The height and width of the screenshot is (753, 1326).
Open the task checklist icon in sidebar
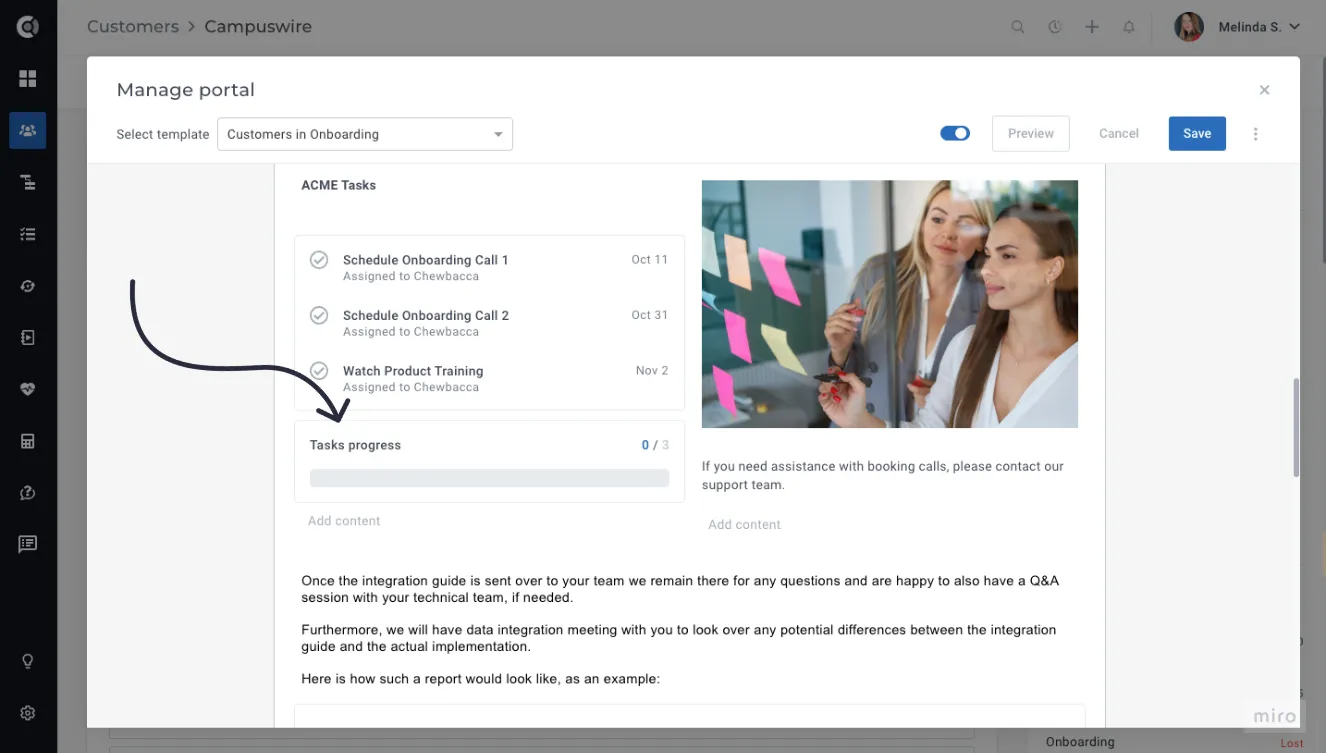(28, 234)
